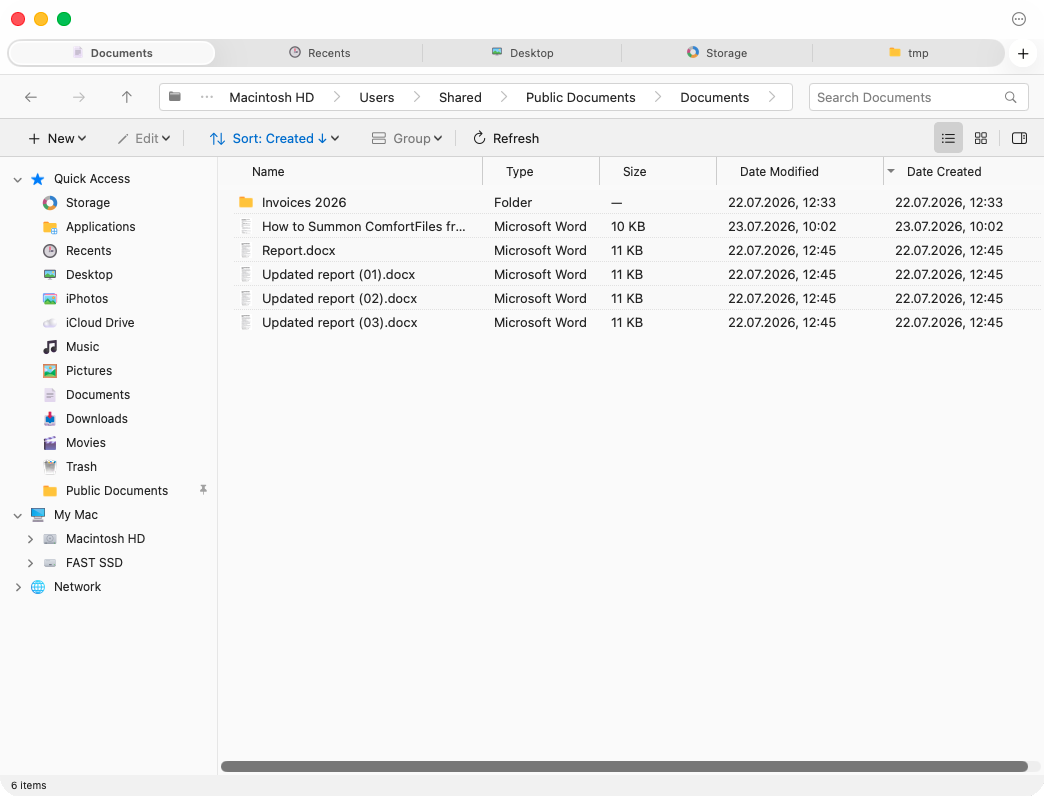This screenshot has height=796, width=1044.
Task: Toggle the preview side panel
Action: pos(1019,138)
